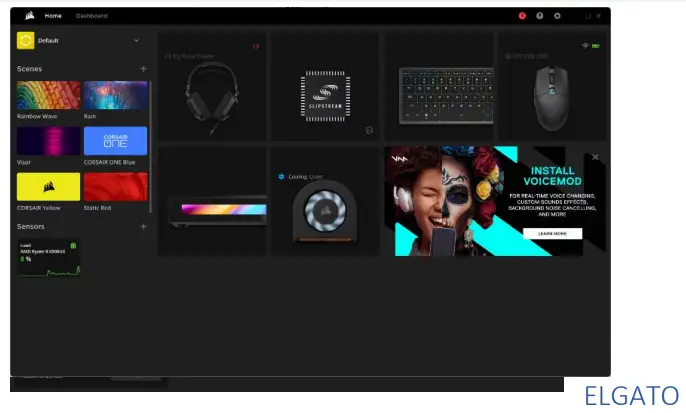Open the cooler fan device tile

pyautogui.click(x=325, y=201)
